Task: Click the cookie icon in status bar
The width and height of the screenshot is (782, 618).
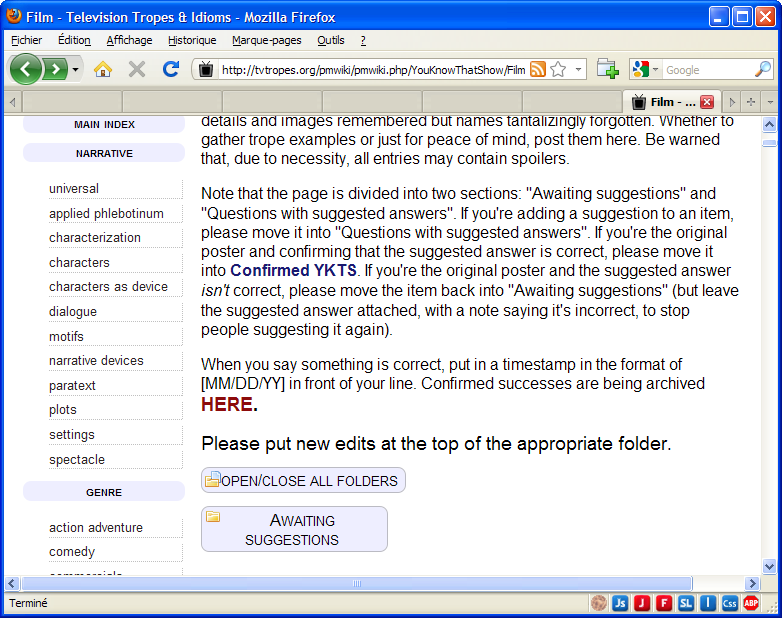Action: point(599,603)
